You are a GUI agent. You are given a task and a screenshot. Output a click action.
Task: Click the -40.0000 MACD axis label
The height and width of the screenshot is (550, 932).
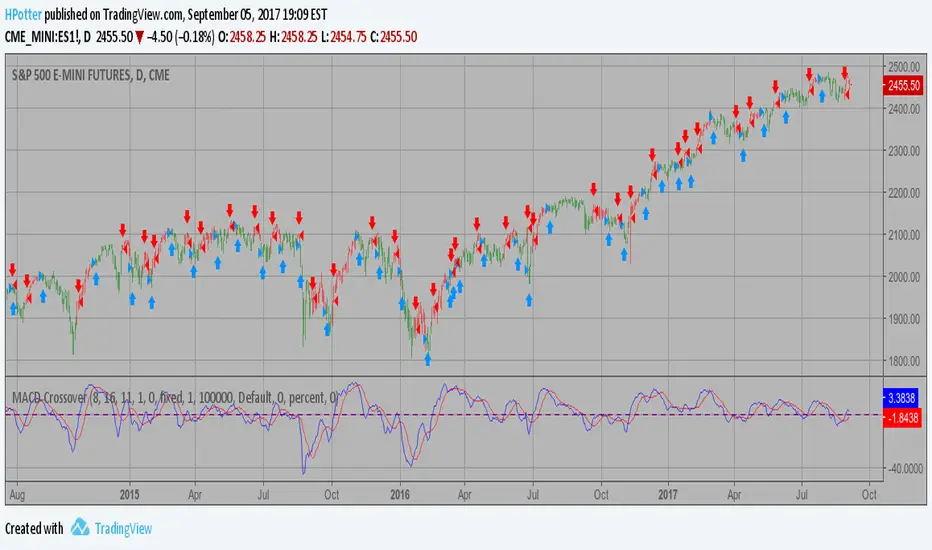pos(905,469)
